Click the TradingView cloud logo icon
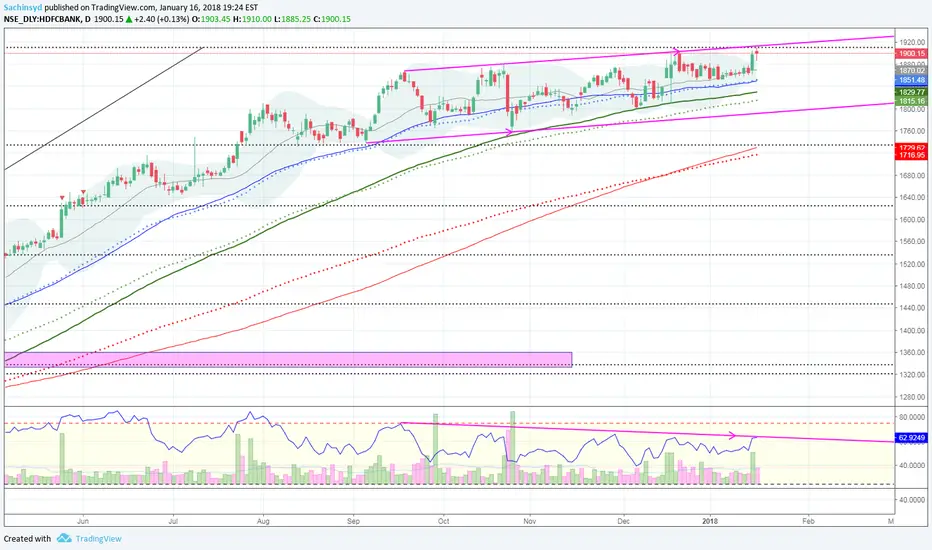Screen dimensions: 932x550 tap(64, 538)
